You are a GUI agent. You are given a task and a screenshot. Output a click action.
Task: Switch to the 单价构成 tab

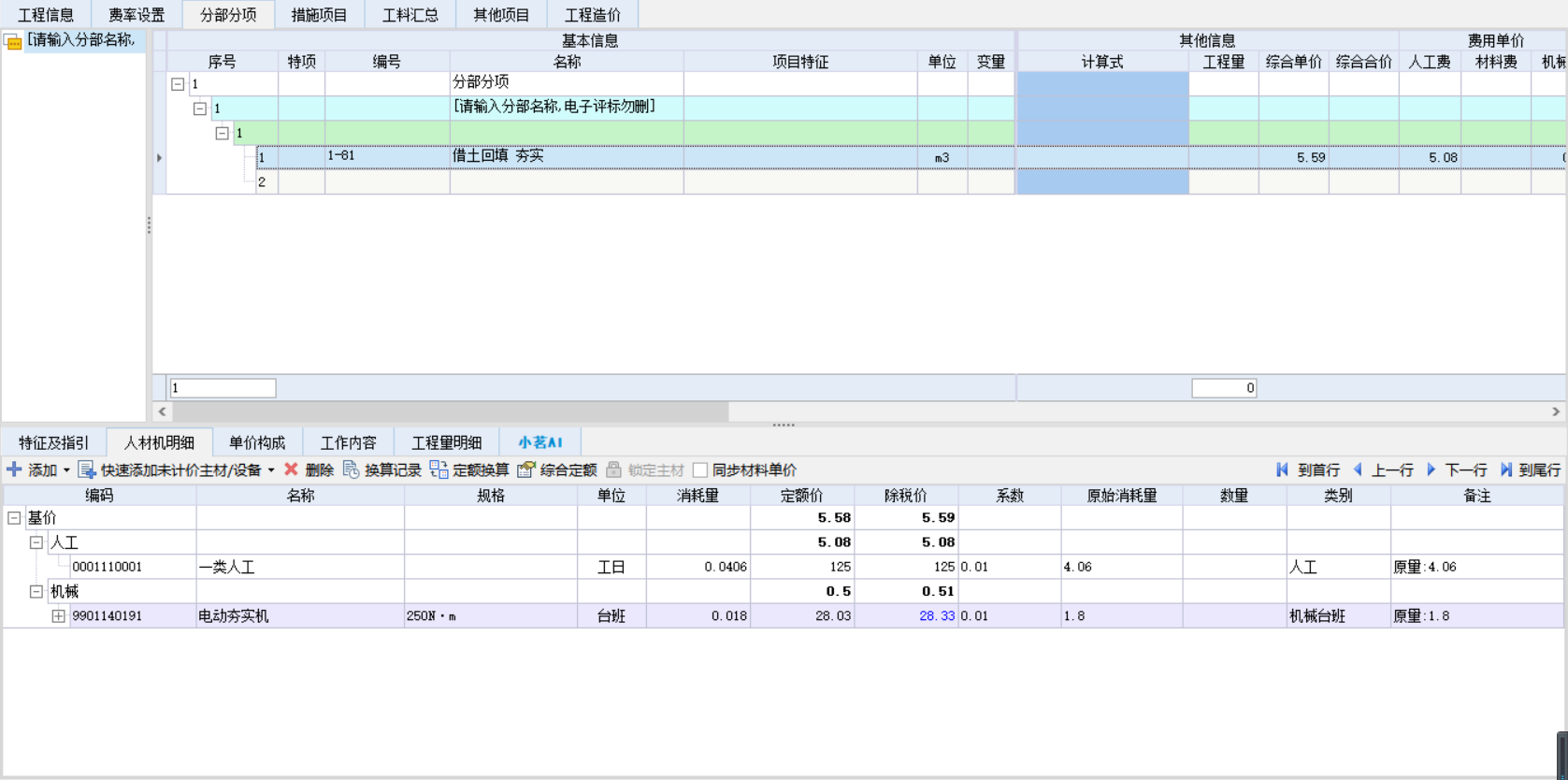(257, 442)
